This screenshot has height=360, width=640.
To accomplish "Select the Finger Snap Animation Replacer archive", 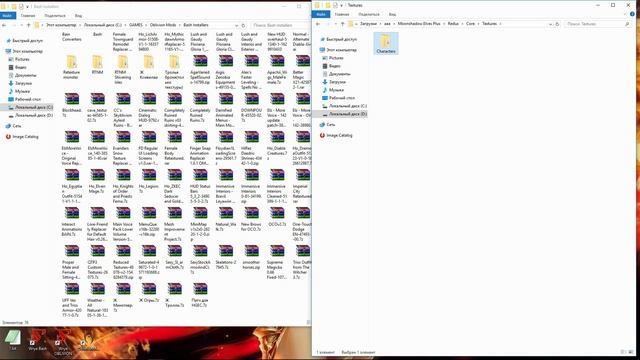I will coord(200,148).
